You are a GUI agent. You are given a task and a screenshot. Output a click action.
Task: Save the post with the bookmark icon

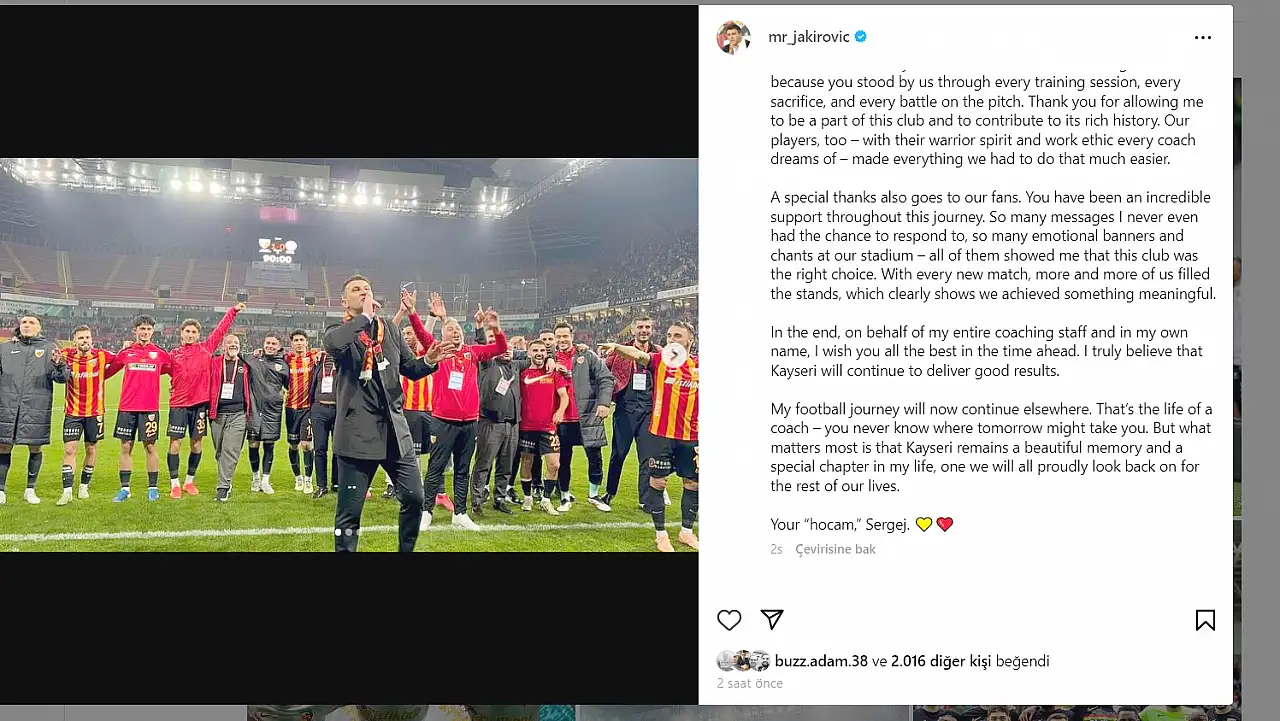click(1205, 620)
